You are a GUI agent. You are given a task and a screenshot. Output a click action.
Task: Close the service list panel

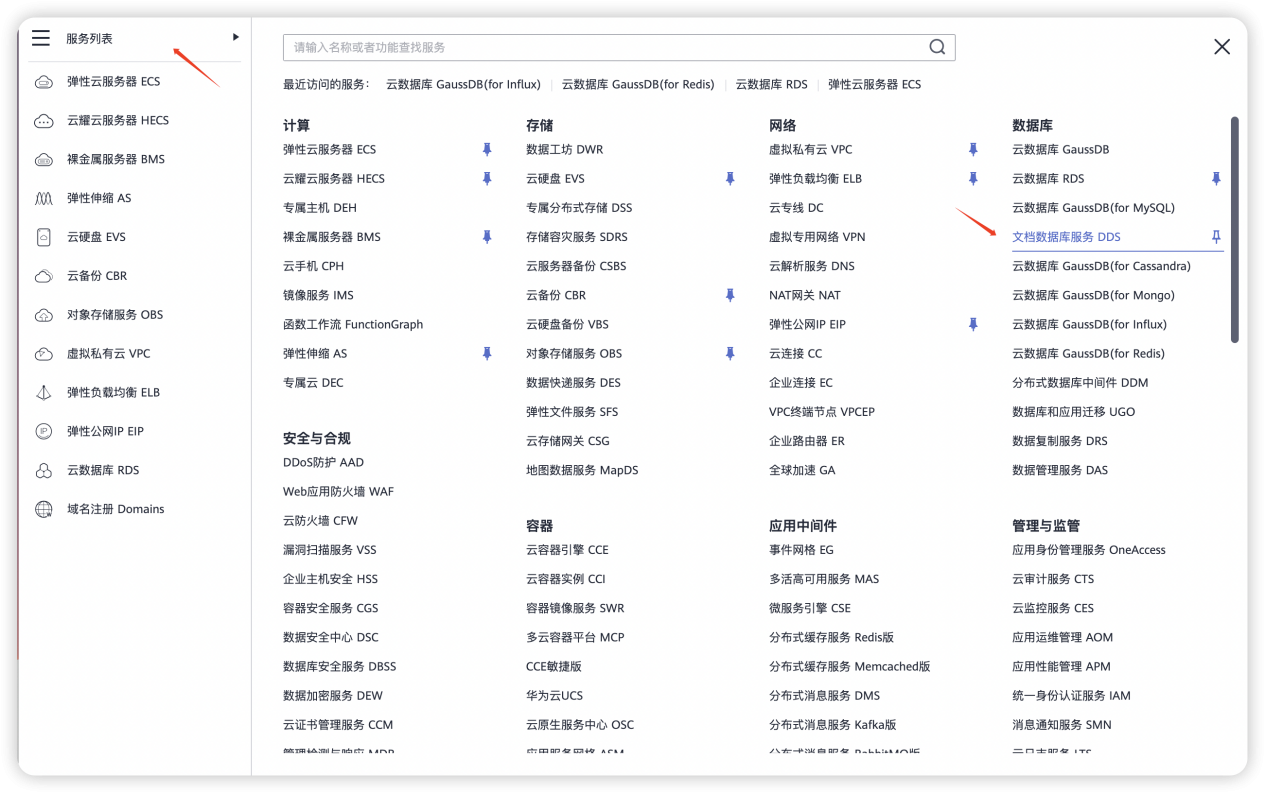tap(1222, 47)
